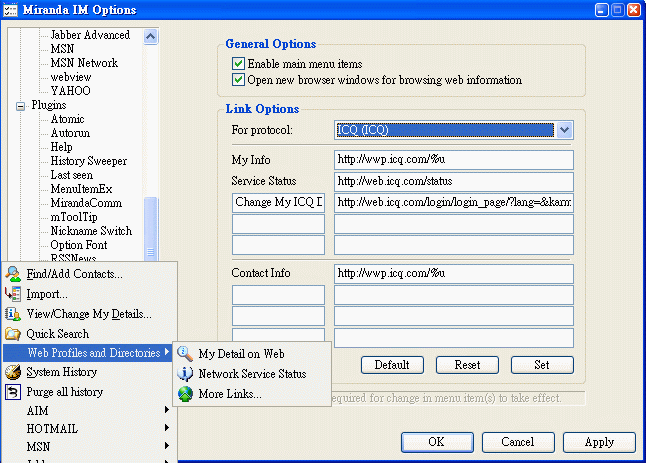
Task: Open the For protocol dropdown
Action: [x=564, y=130]
